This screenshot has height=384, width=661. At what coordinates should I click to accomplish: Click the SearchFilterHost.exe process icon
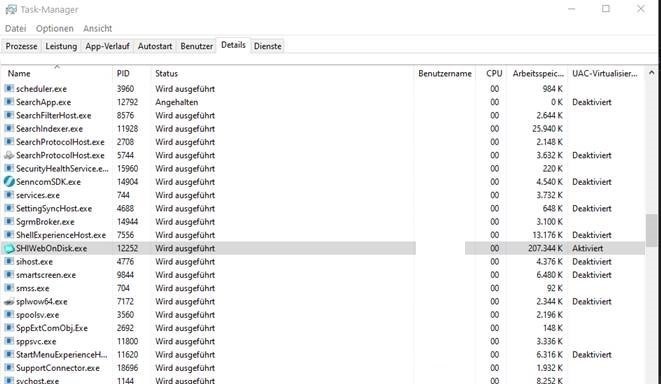[9, 115]
